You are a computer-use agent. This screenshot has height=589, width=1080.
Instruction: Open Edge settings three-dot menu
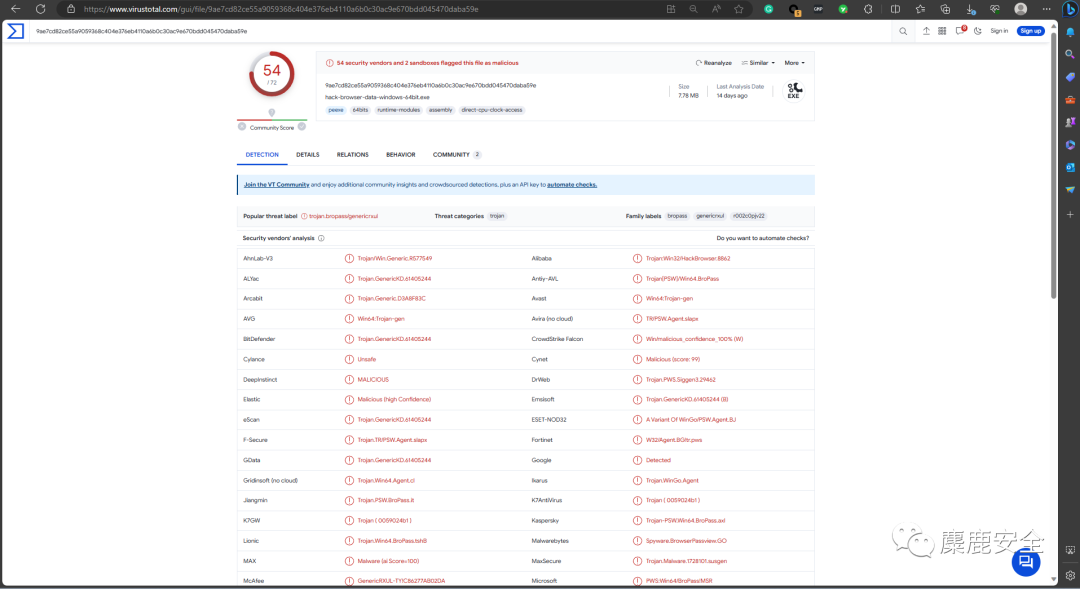coord(1046,9)
